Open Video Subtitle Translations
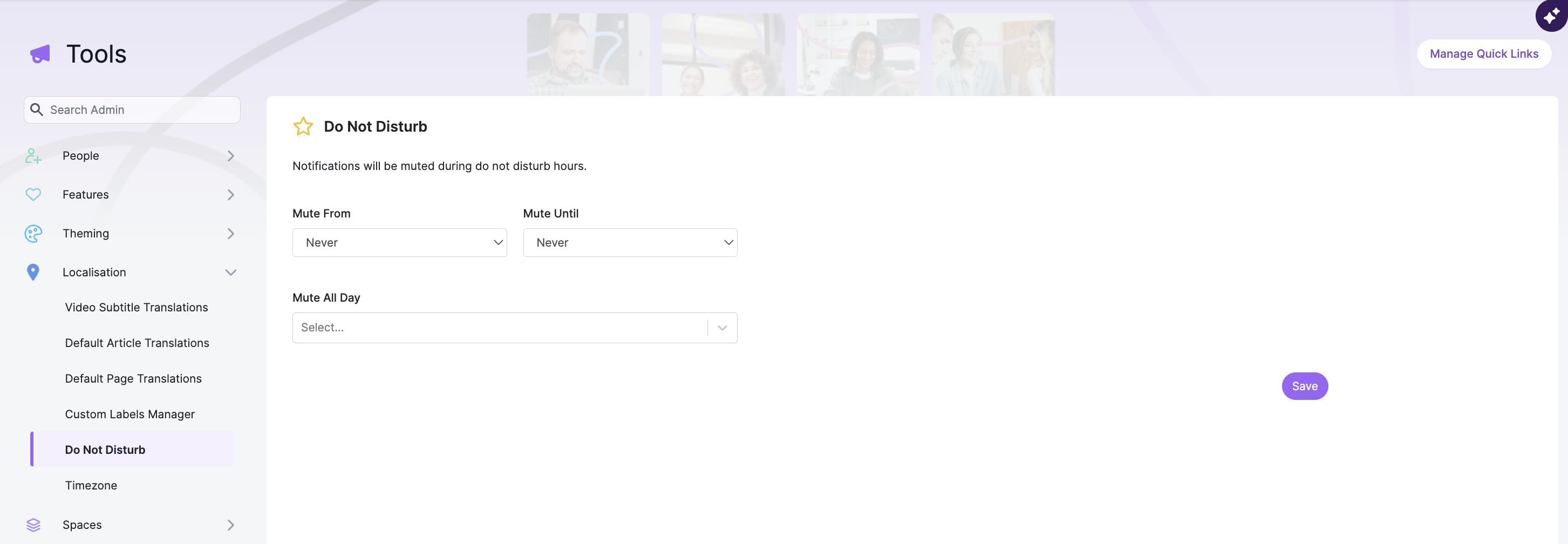 (x=137, y=307)
